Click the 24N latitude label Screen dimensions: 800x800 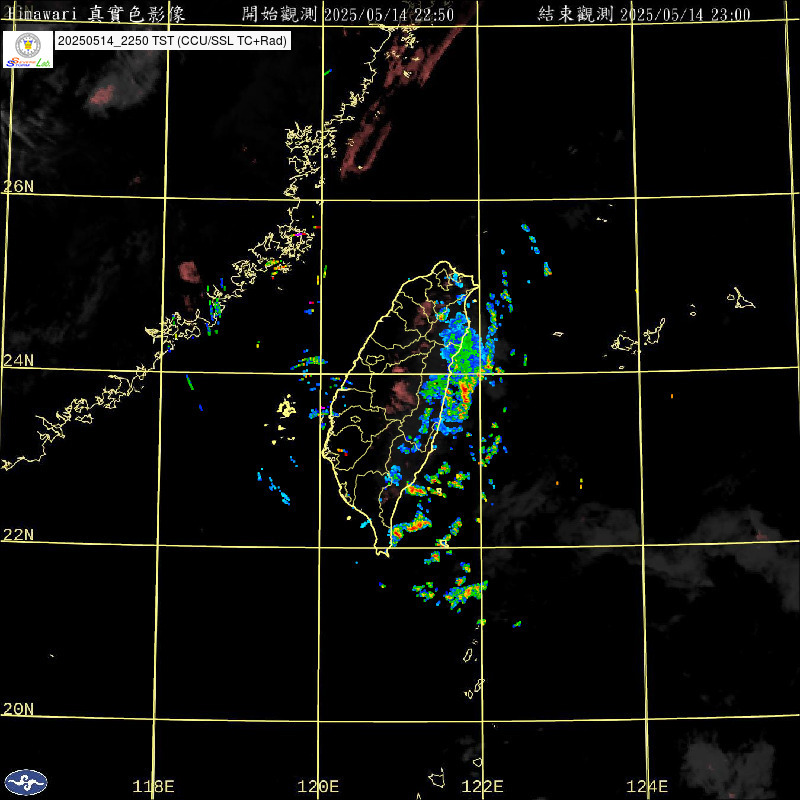(x=18, y=360)
